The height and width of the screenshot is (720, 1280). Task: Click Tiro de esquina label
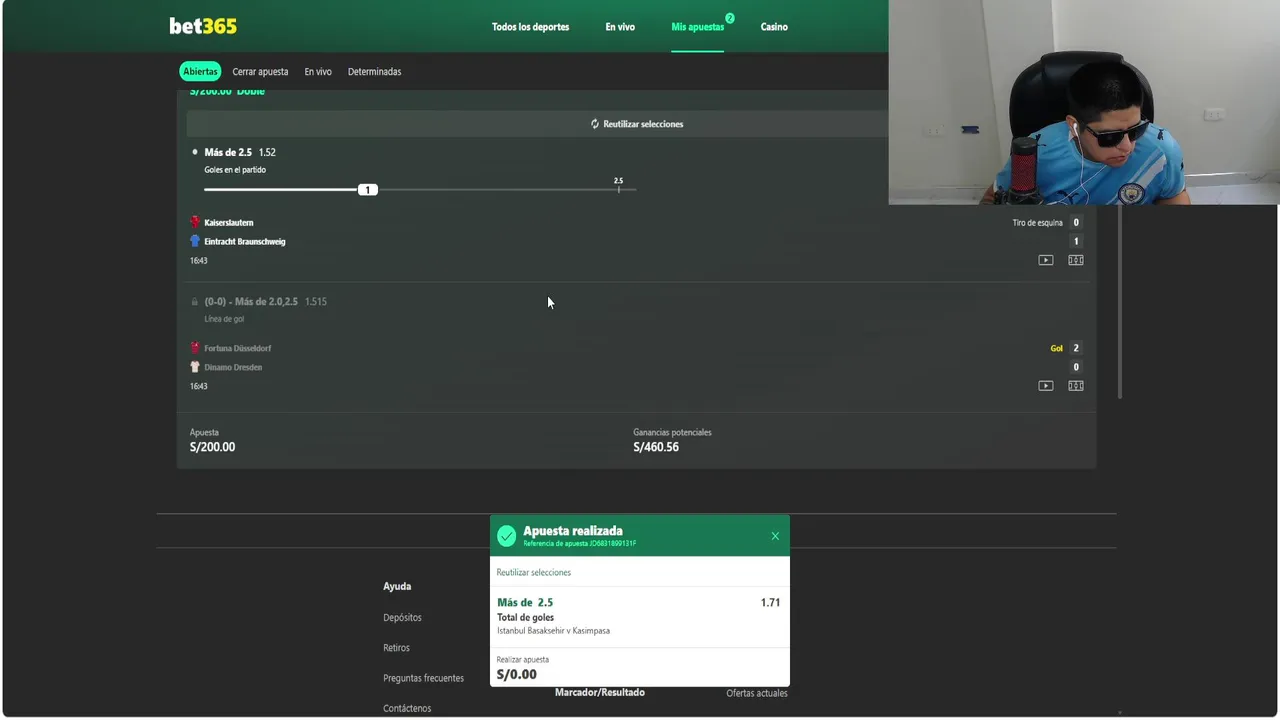[1037, 222]
